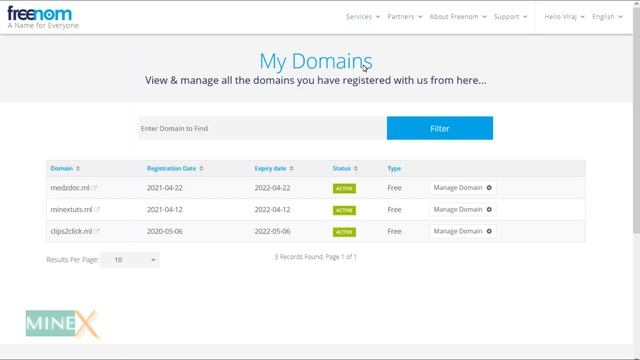Sort by Status column arrows

pos(356,169)
